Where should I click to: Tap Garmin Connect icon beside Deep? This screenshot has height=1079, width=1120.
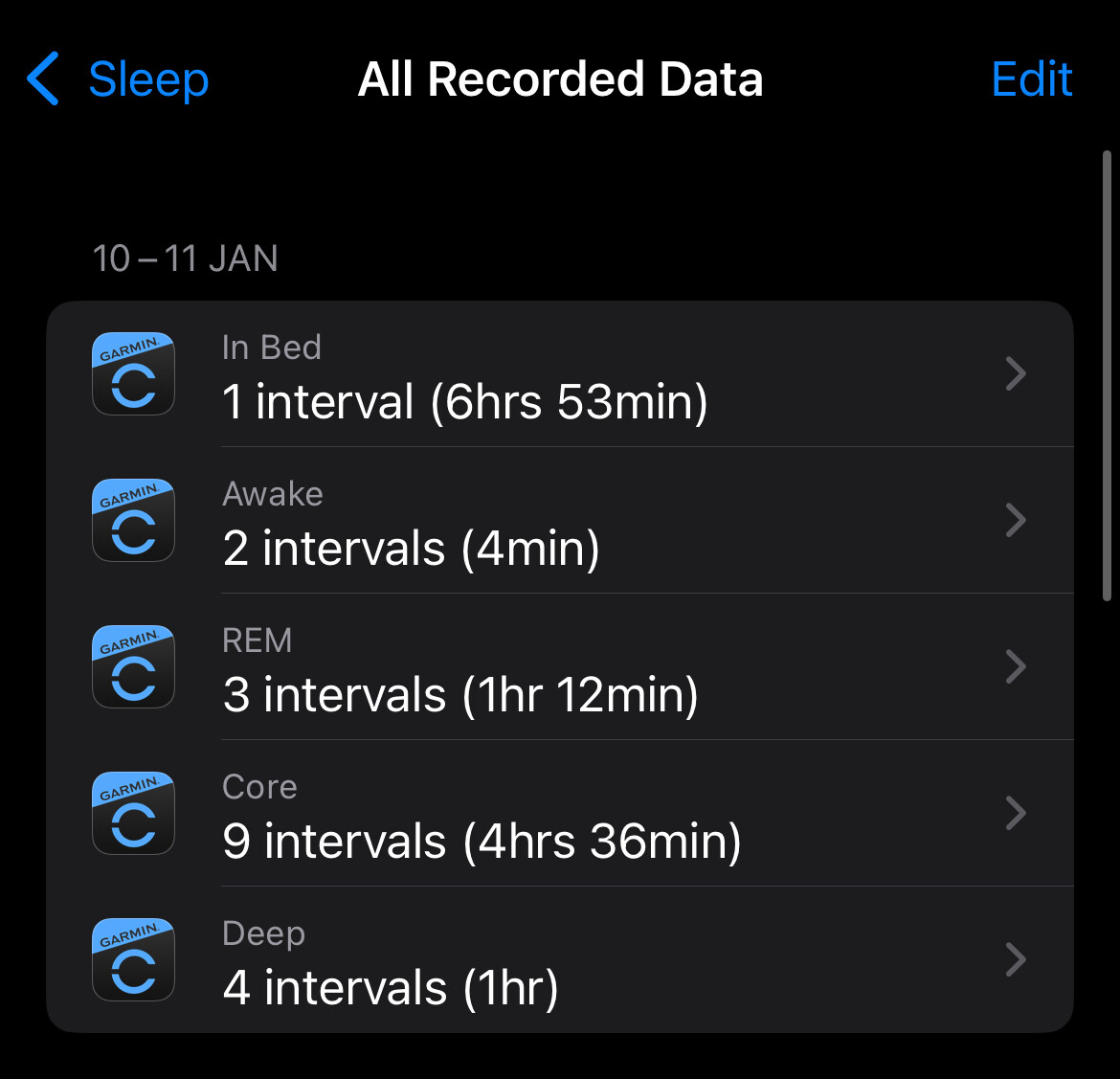(x=133, y=959)
